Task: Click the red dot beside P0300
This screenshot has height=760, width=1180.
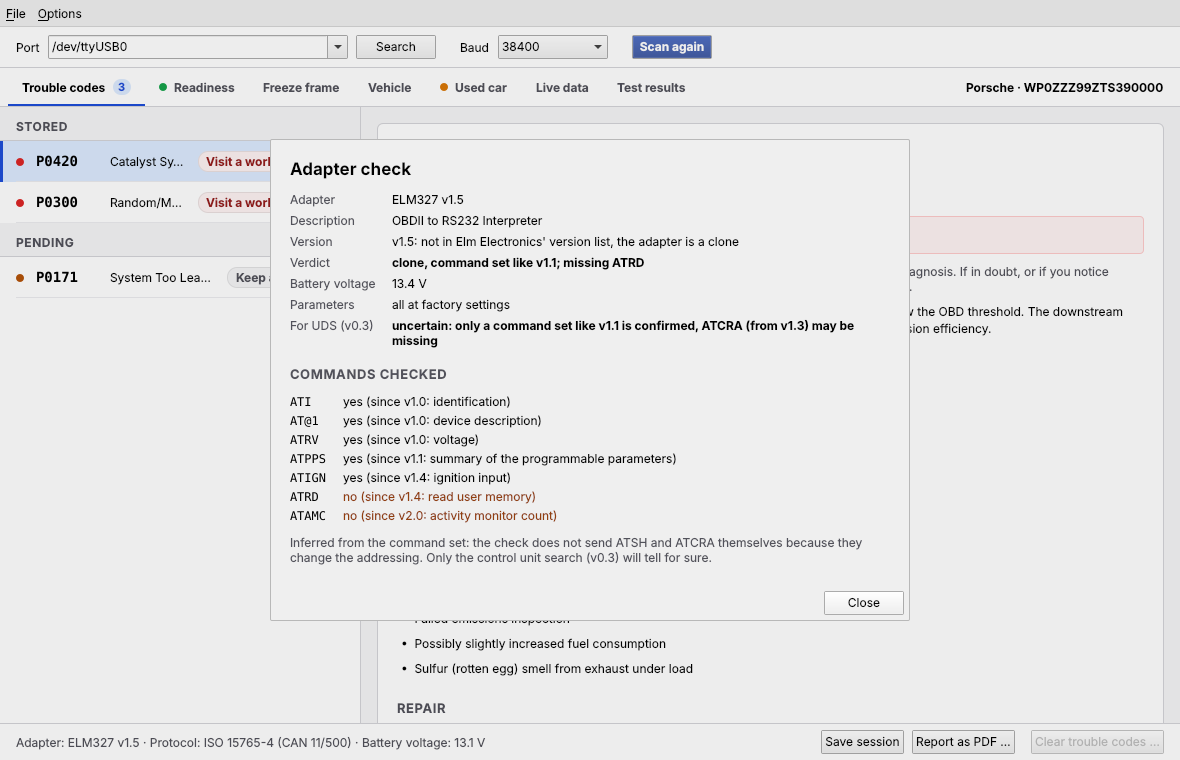Action: click(20, 202)
